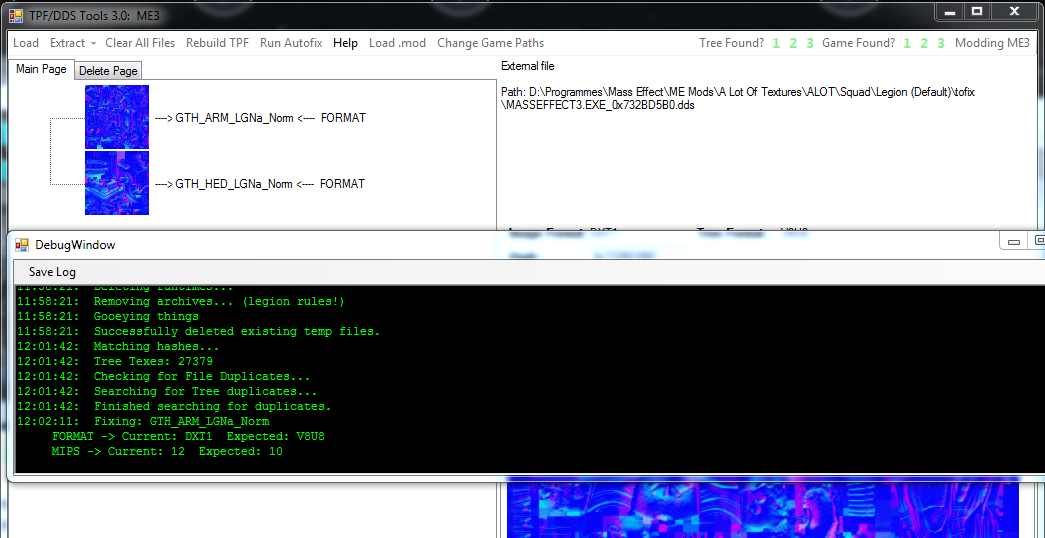Click the FORMAT Current DXT1 log line

[x=189, y=437]
